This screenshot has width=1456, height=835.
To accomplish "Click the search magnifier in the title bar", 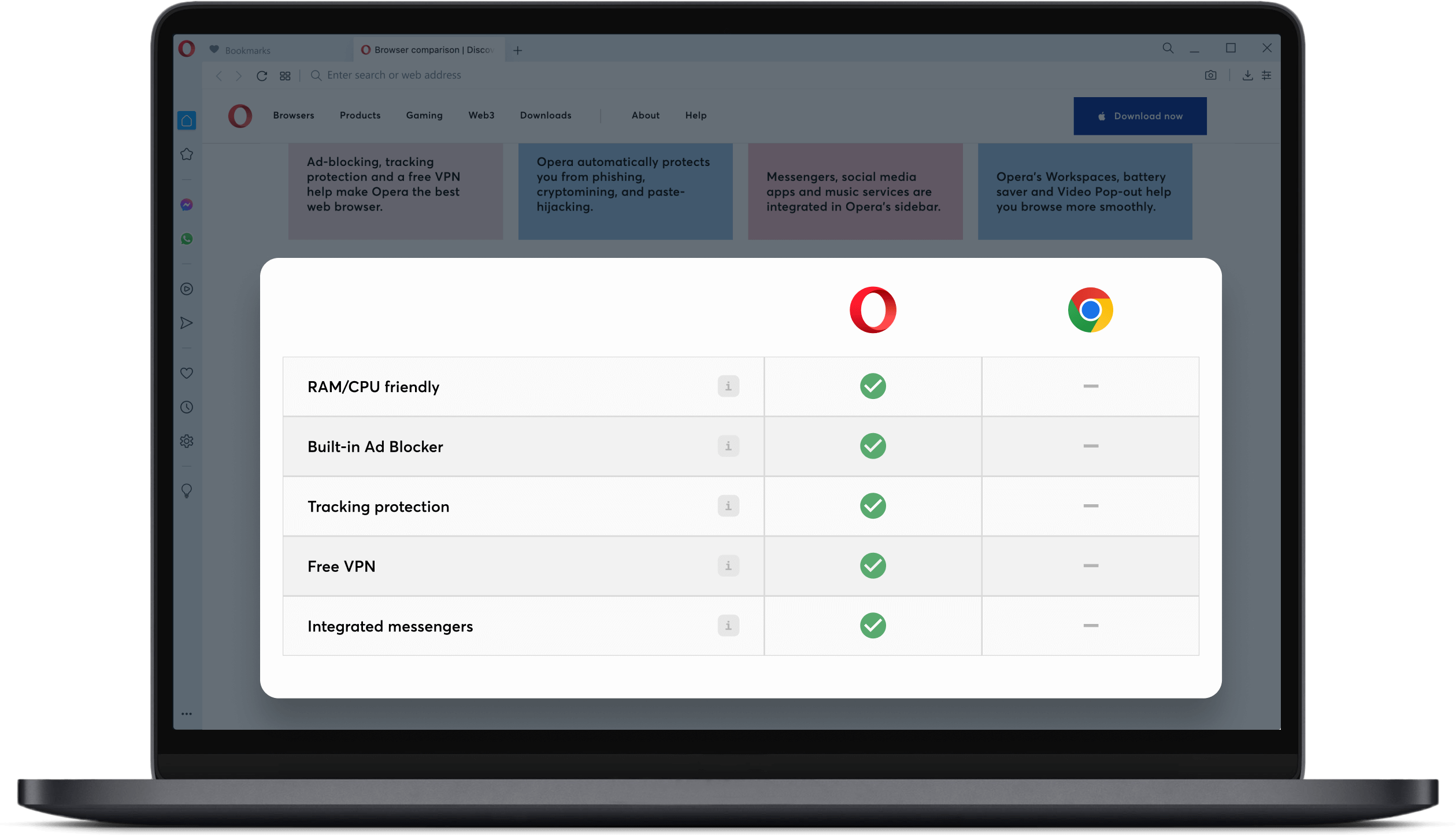I will point(1167,49).
